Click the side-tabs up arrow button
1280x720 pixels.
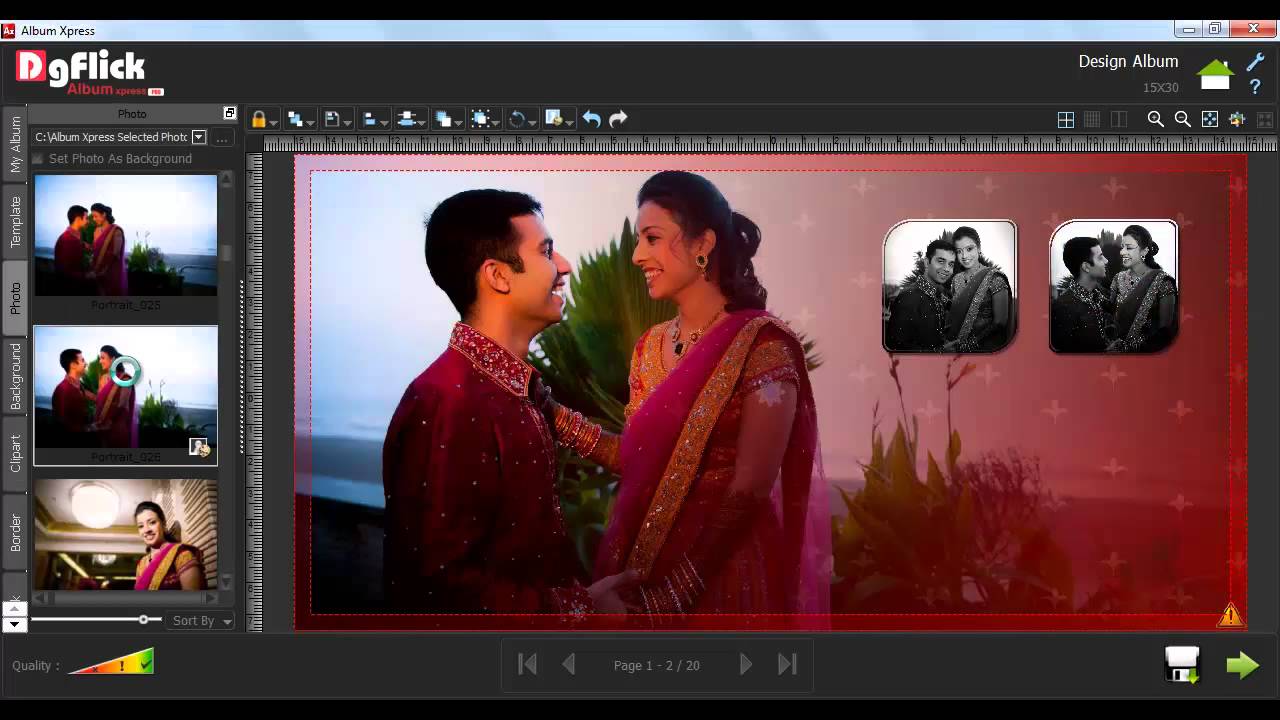point(14,609)
